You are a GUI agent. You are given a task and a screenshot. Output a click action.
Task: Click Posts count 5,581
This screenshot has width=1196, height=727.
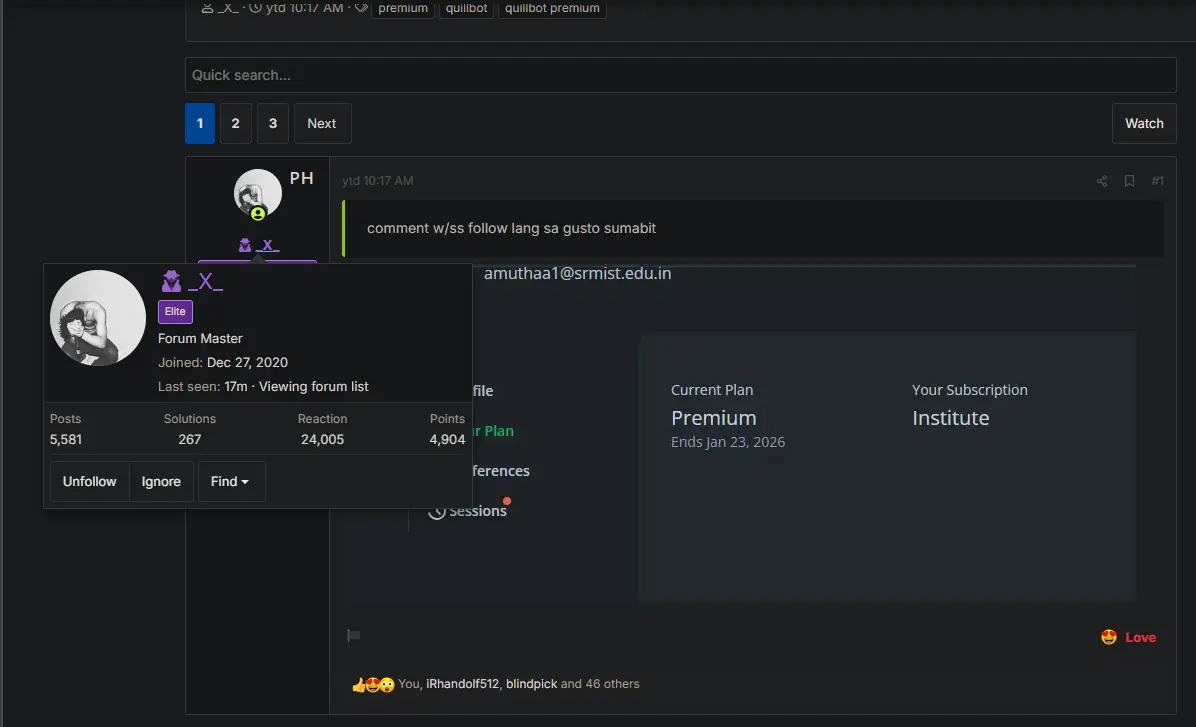click(66, 439)
